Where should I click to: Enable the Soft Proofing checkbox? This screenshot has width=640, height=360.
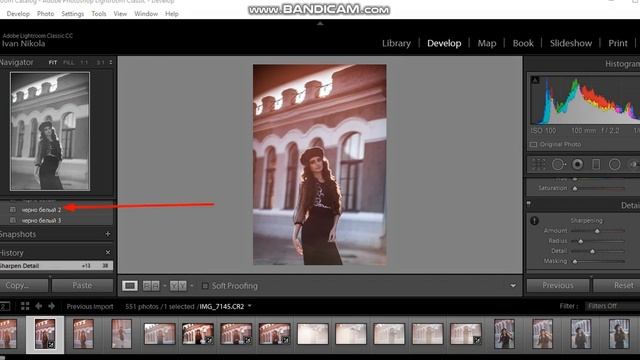pyautogui.click(x=205, y=286)
